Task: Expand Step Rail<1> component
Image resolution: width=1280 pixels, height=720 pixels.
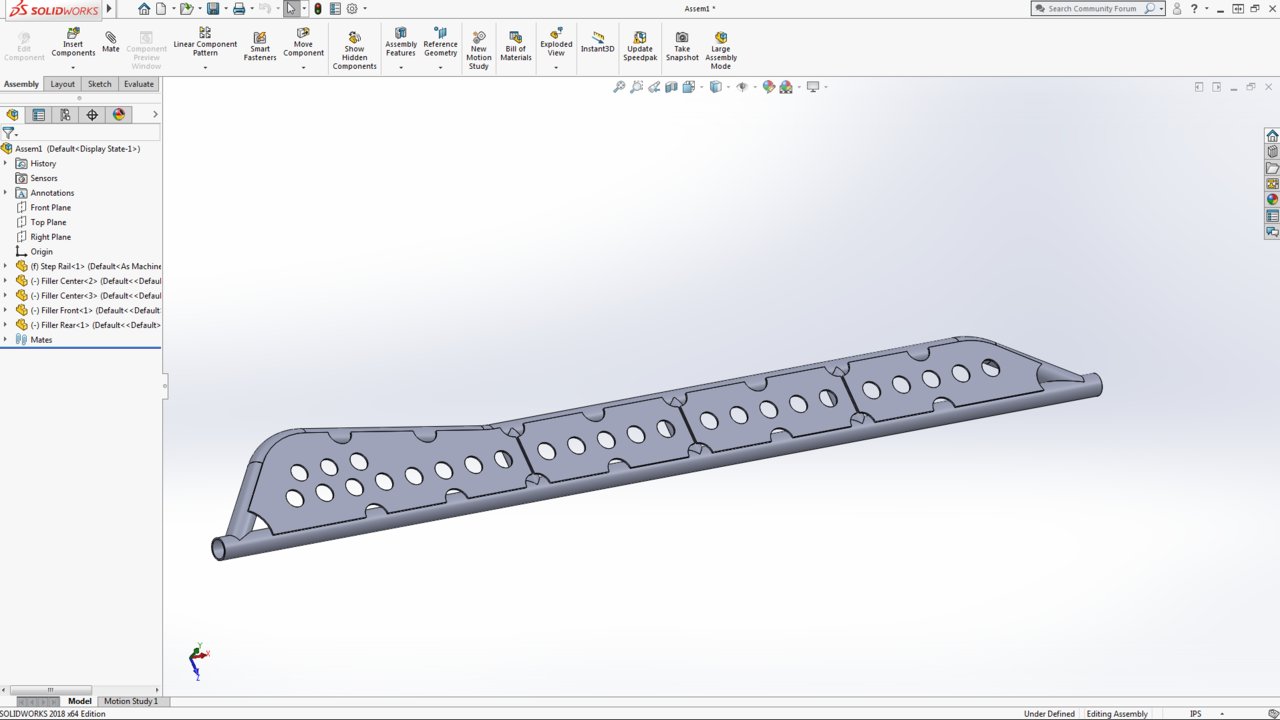Action: [5, 266]
